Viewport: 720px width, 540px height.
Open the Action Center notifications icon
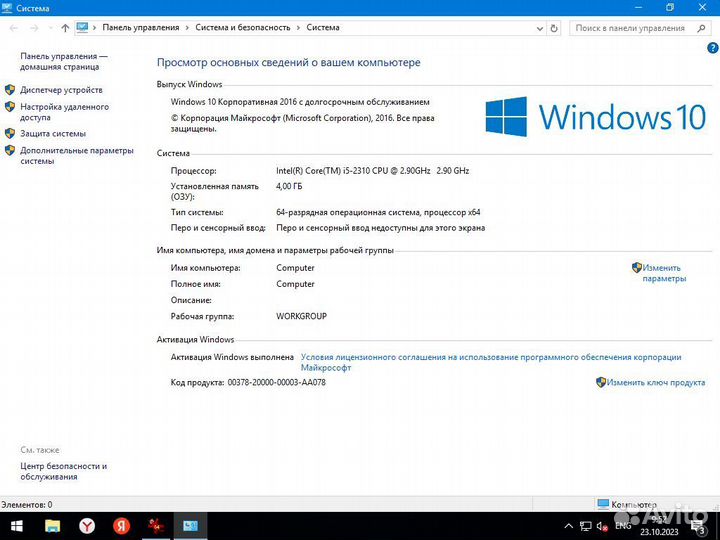pyautogui.click(x=699, y=527)
